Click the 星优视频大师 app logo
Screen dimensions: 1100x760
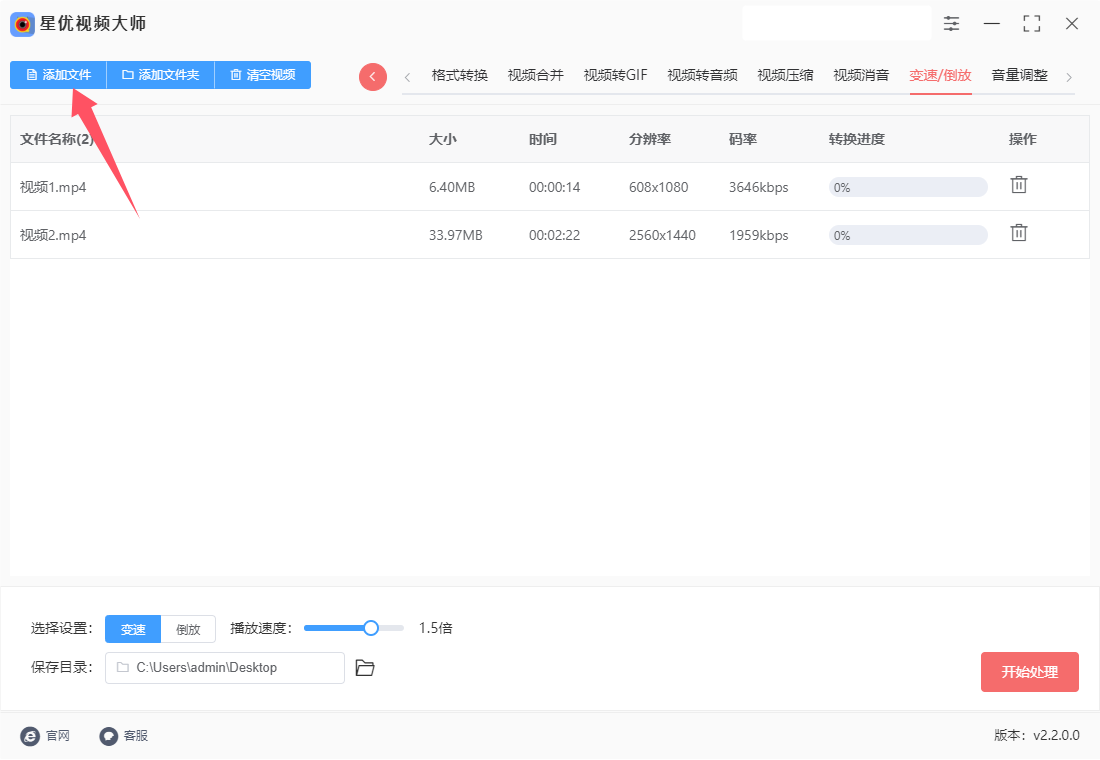pyautogui.click(x=22, y=25)
